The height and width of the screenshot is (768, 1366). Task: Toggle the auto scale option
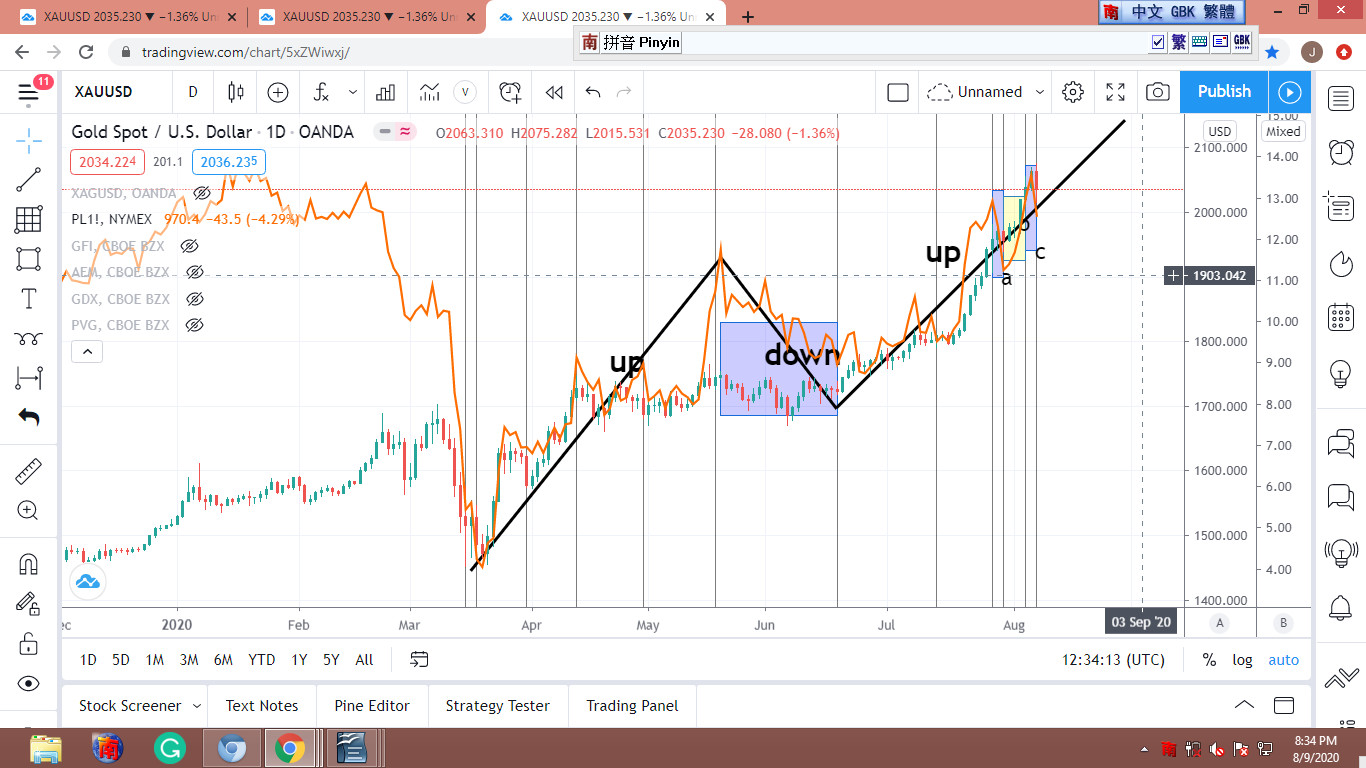click(1283, 660)
